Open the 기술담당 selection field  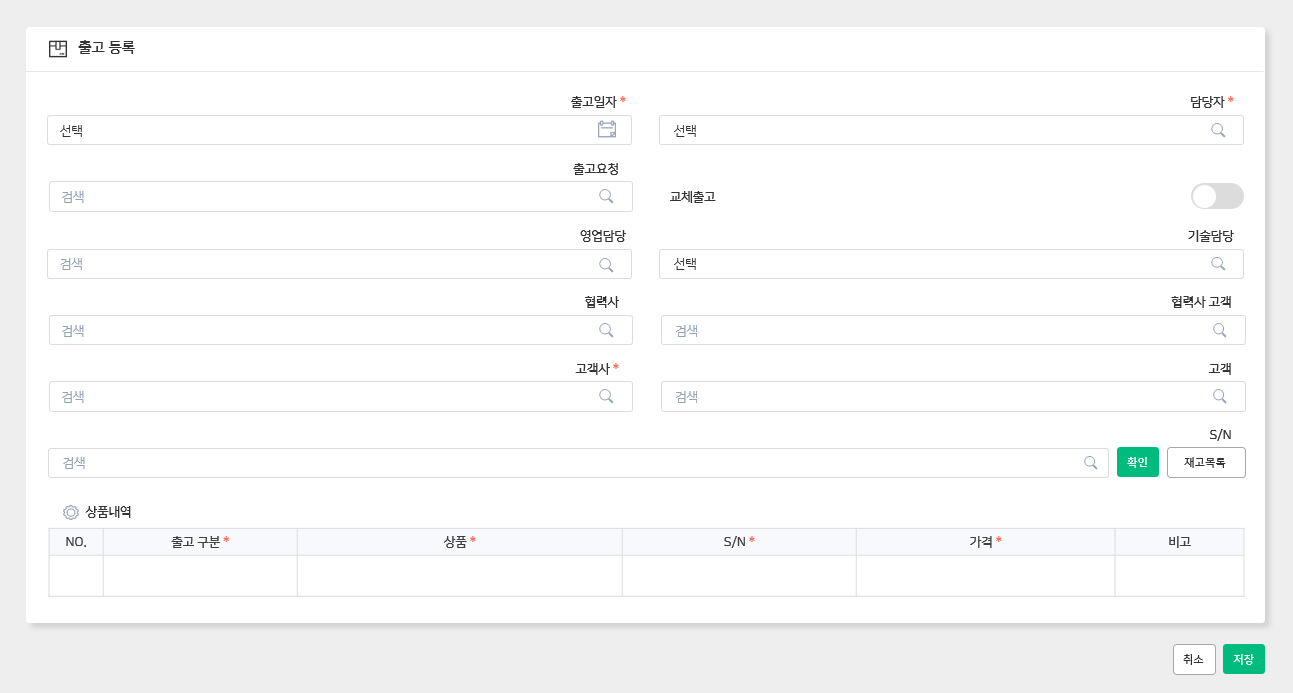click(951, 264)
